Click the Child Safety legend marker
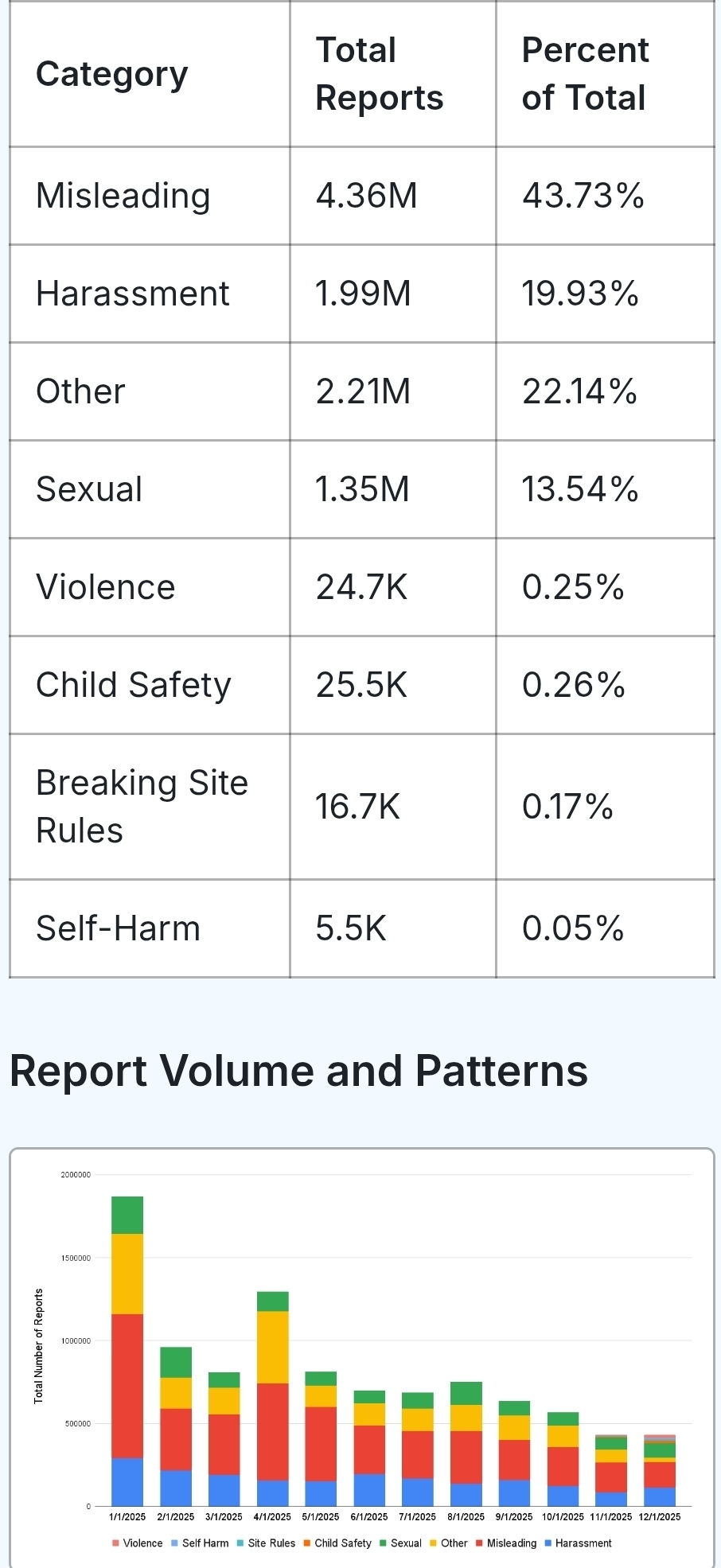Screen dimensions: 721x1568 click(x=307, y=1543)
